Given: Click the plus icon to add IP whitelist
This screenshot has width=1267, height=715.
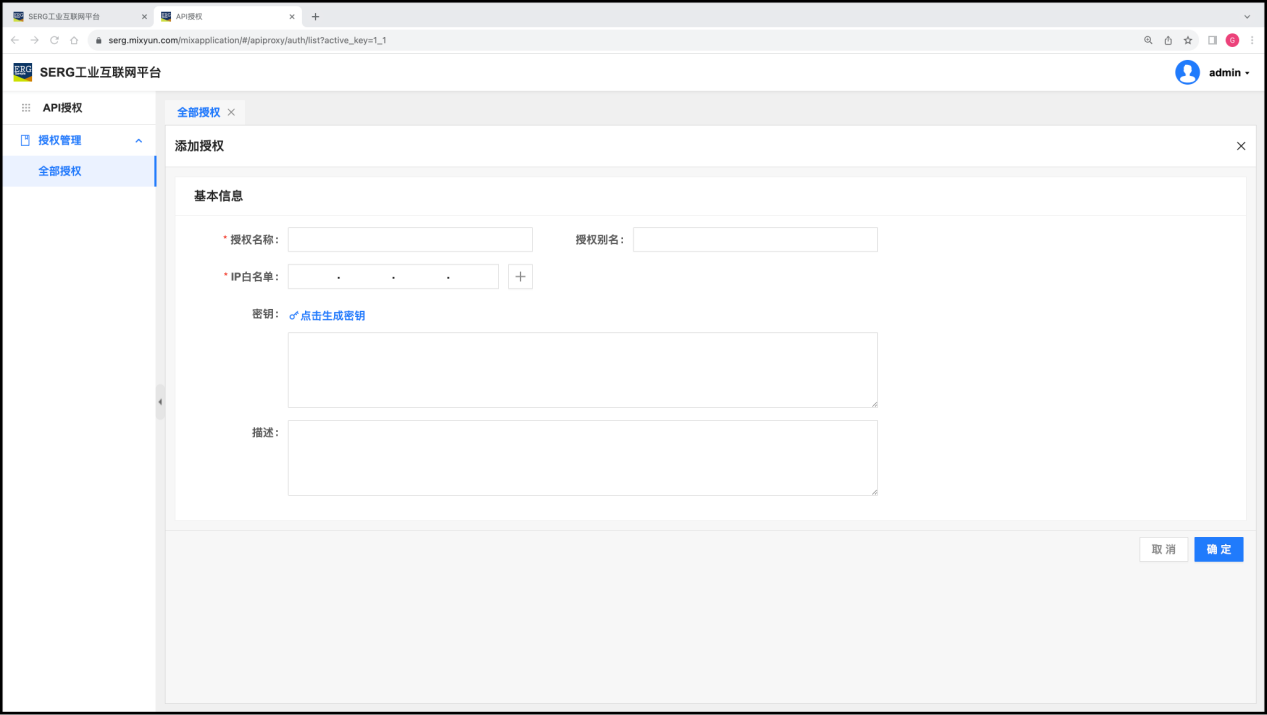Looking at the screenshot, I should click(520, 277).
